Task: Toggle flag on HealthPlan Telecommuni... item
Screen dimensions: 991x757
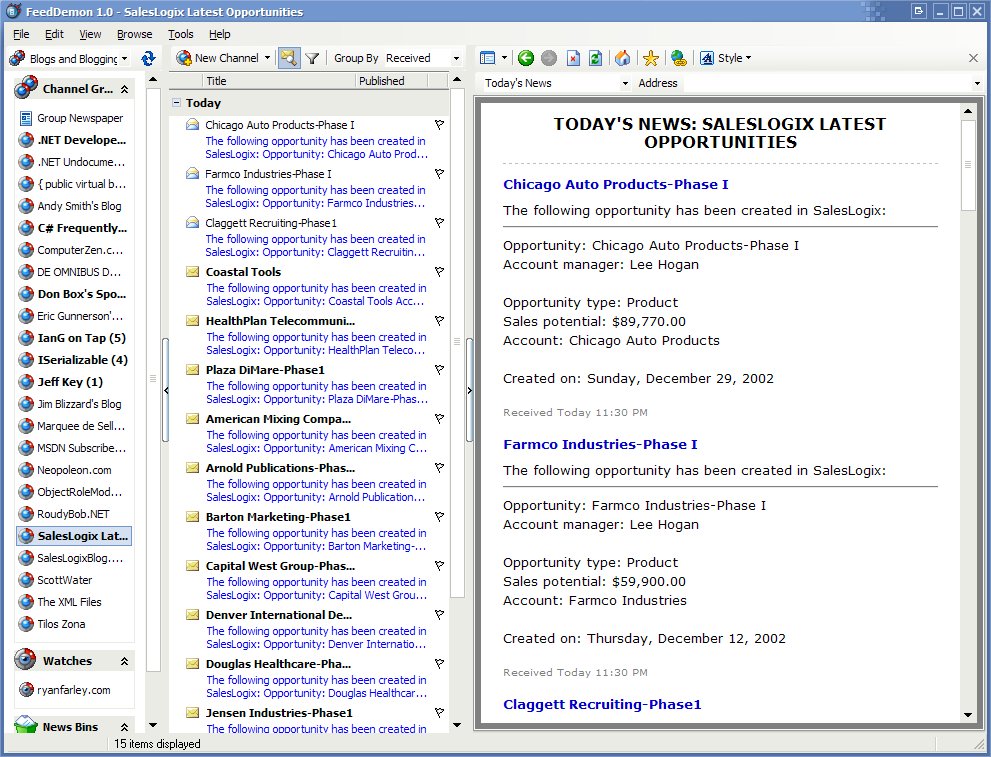Action: [x=439, y=321]
